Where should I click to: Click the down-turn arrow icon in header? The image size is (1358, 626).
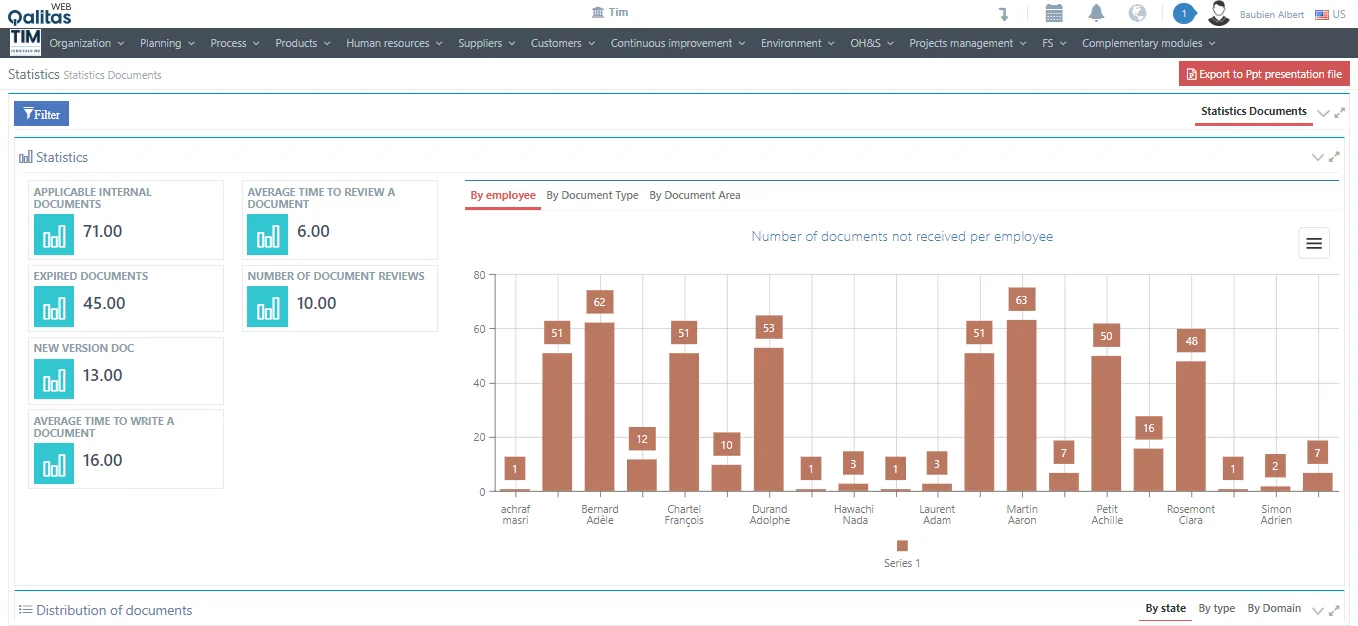tap(1003, 14)
